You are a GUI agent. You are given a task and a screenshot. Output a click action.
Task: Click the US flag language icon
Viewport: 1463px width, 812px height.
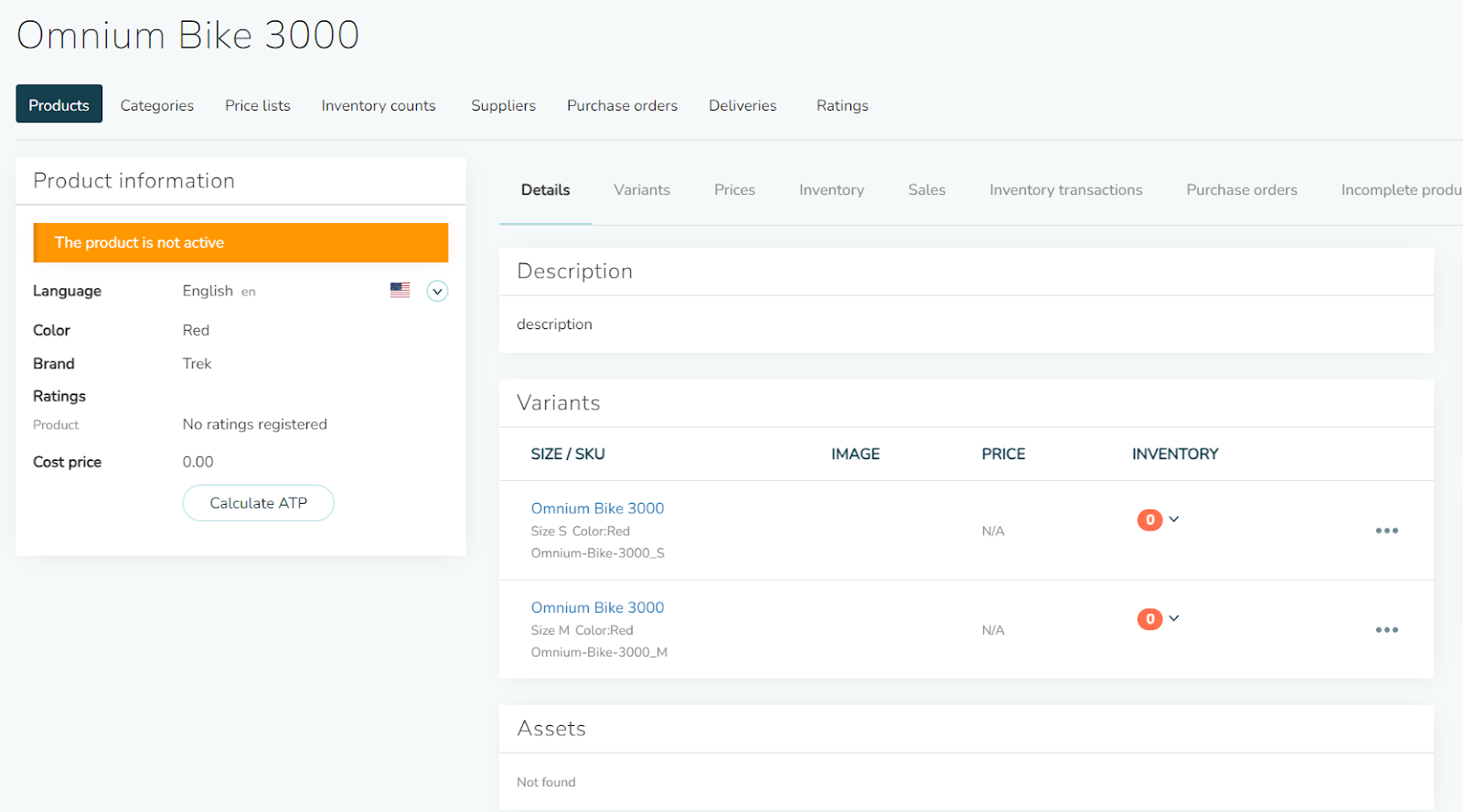400,290
